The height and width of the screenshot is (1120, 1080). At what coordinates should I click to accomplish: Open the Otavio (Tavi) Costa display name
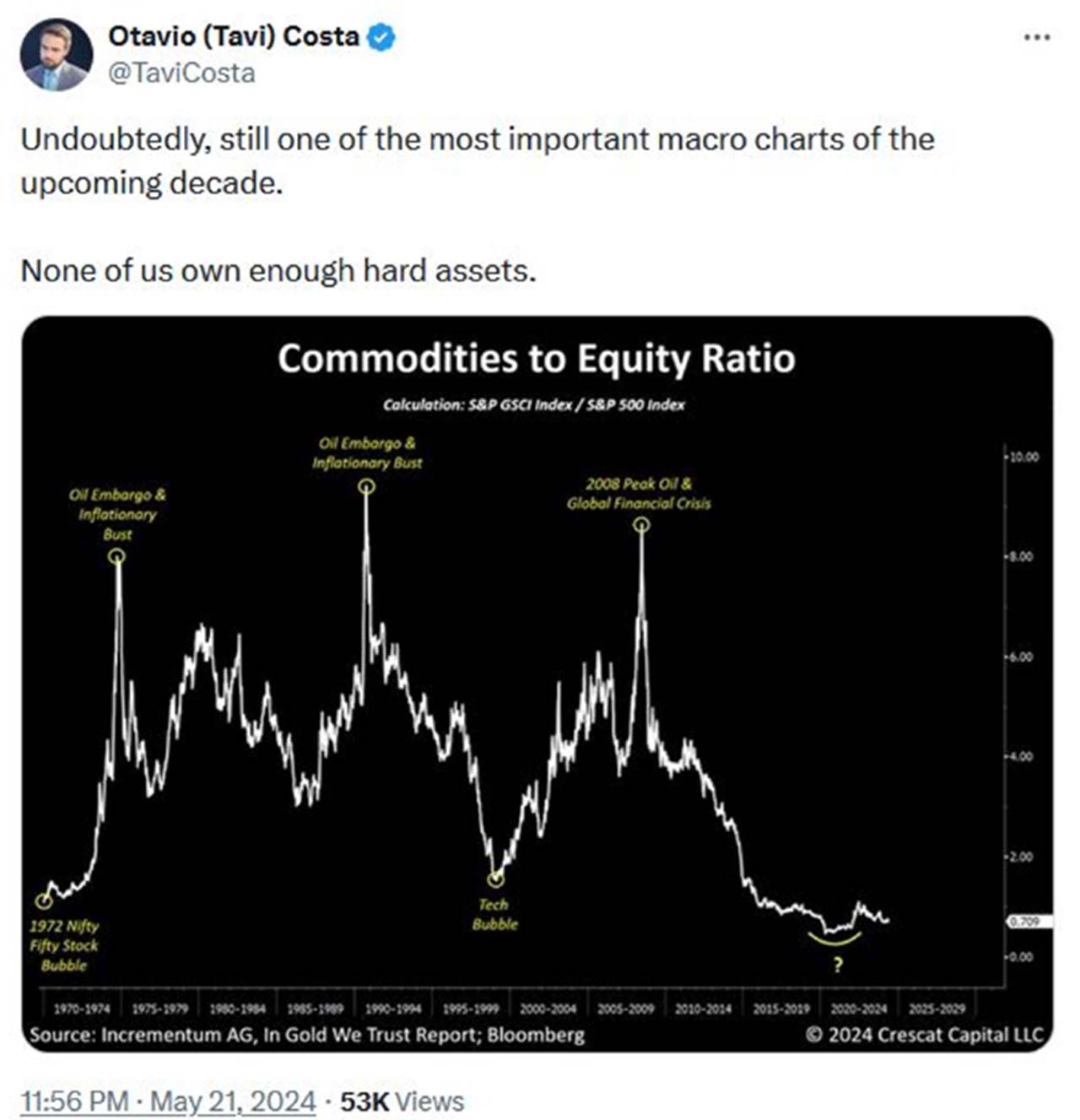234,36
